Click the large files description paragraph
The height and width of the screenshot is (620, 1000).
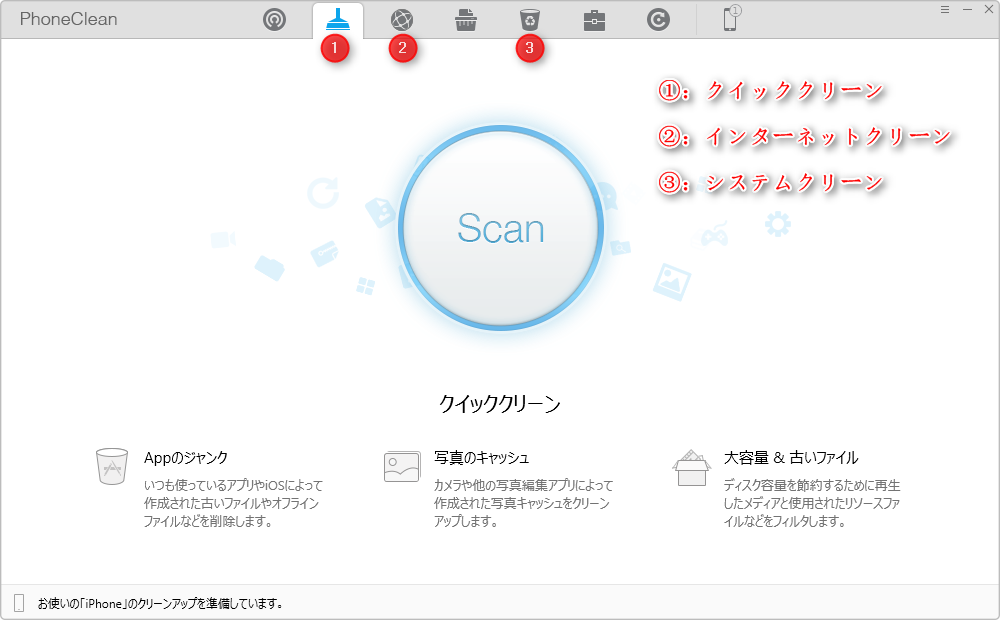click(x=812, y=503)
